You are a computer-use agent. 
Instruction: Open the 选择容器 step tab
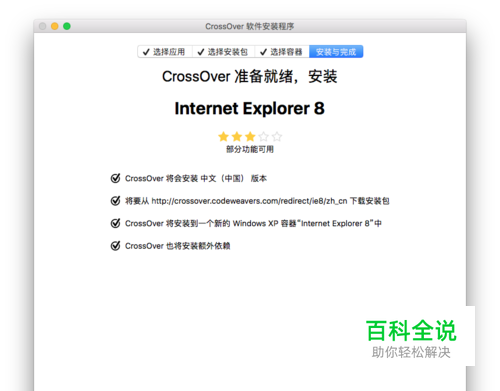282,52
